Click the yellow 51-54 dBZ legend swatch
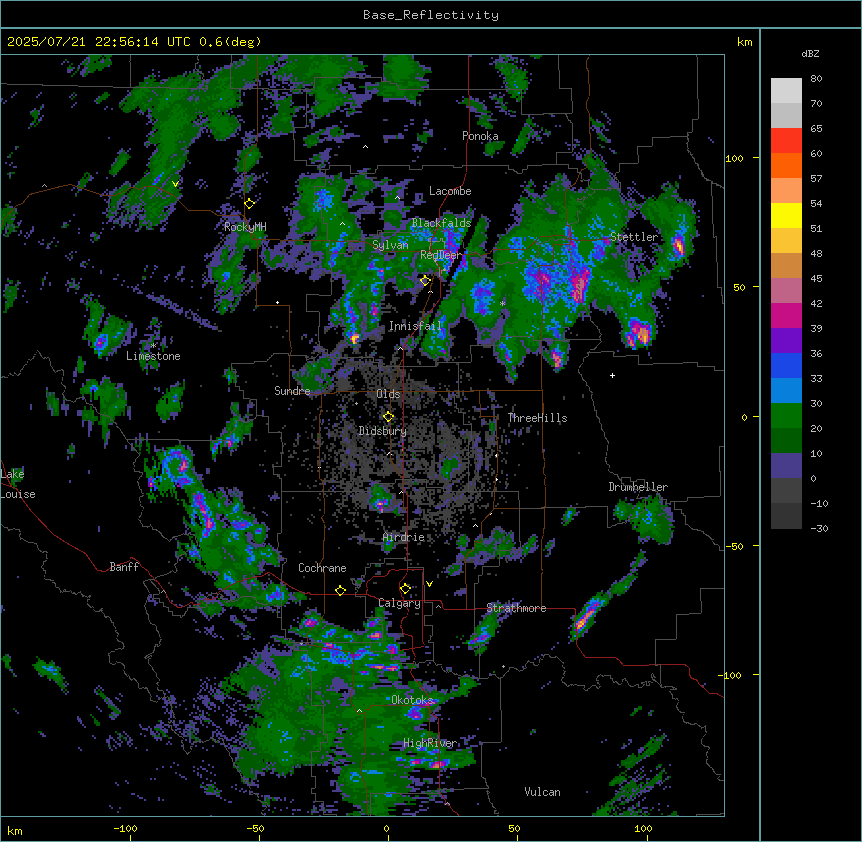Viewport: 862px width, 842px height. 786,215
